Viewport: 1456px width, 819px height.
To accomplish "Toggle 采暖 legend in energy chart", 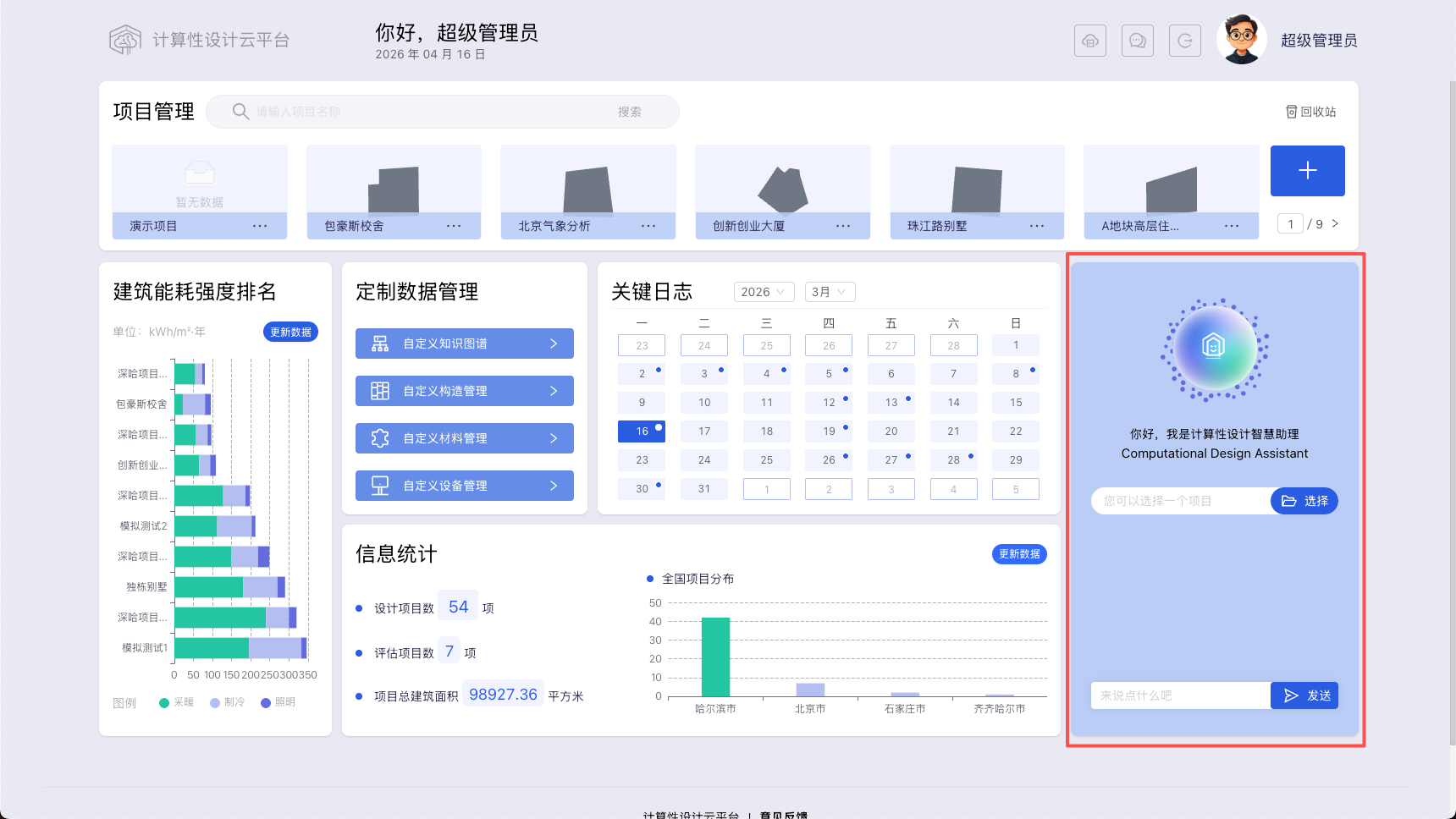I will click(x=177, y=702).
